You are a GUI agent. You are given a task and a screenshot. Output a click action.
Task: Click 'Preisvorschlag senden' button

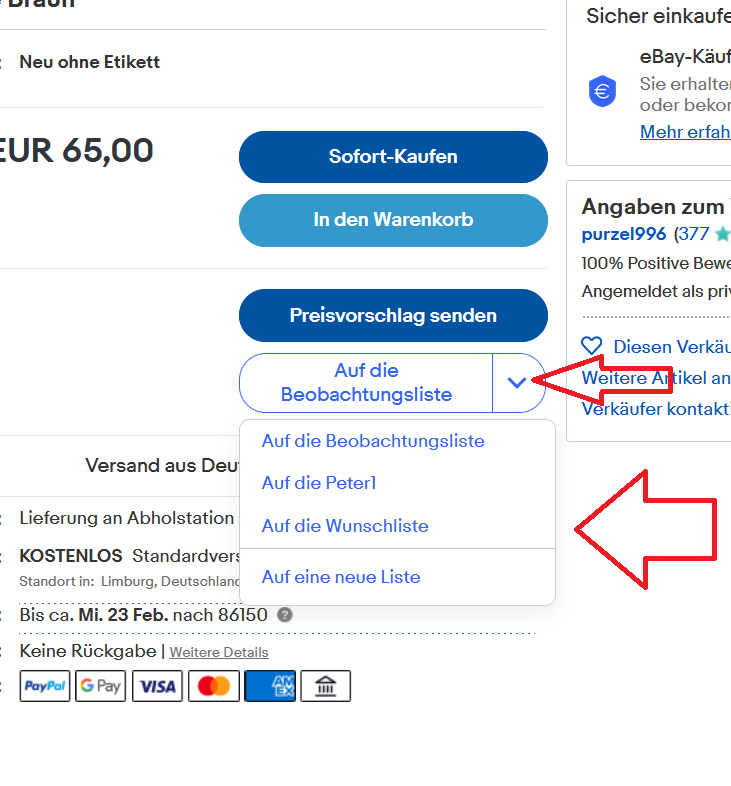[x=393, y=315]
